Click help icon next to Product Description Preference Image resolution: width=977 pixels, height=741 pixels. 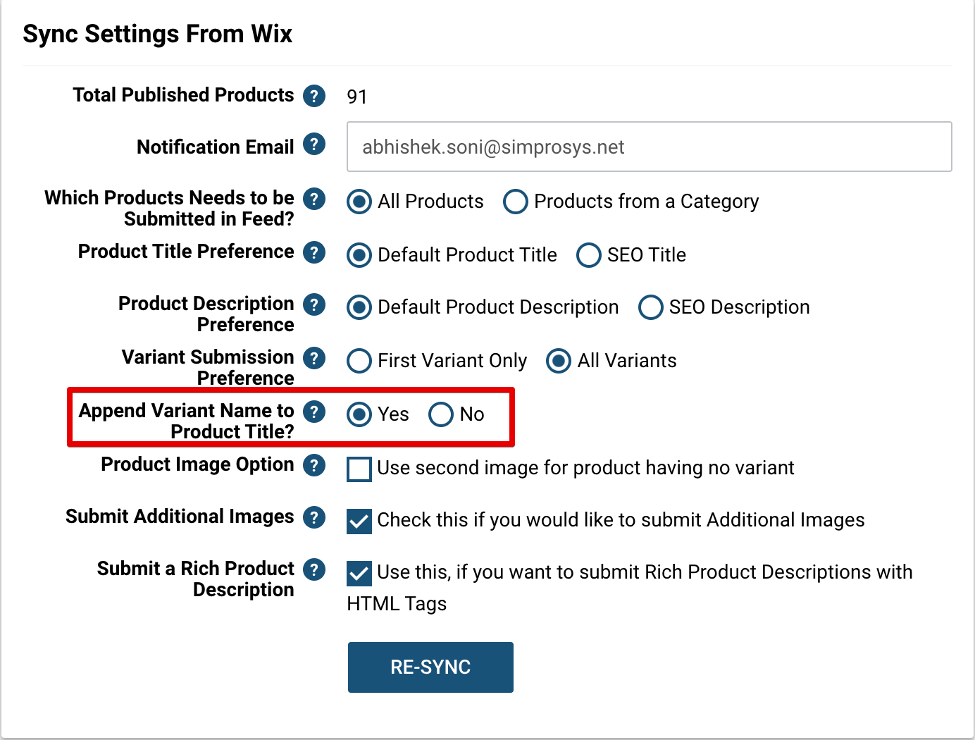point(314,305)
